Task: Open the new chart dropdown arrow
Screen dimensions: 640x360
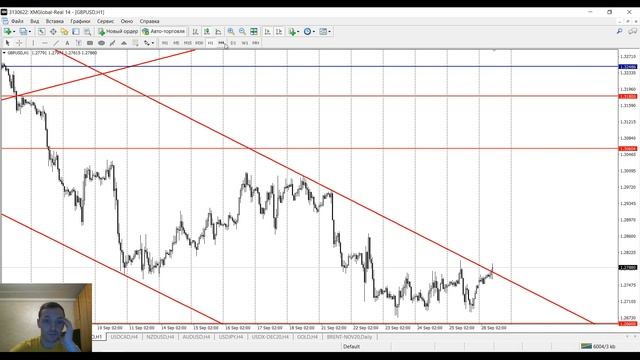Action: 14,31
